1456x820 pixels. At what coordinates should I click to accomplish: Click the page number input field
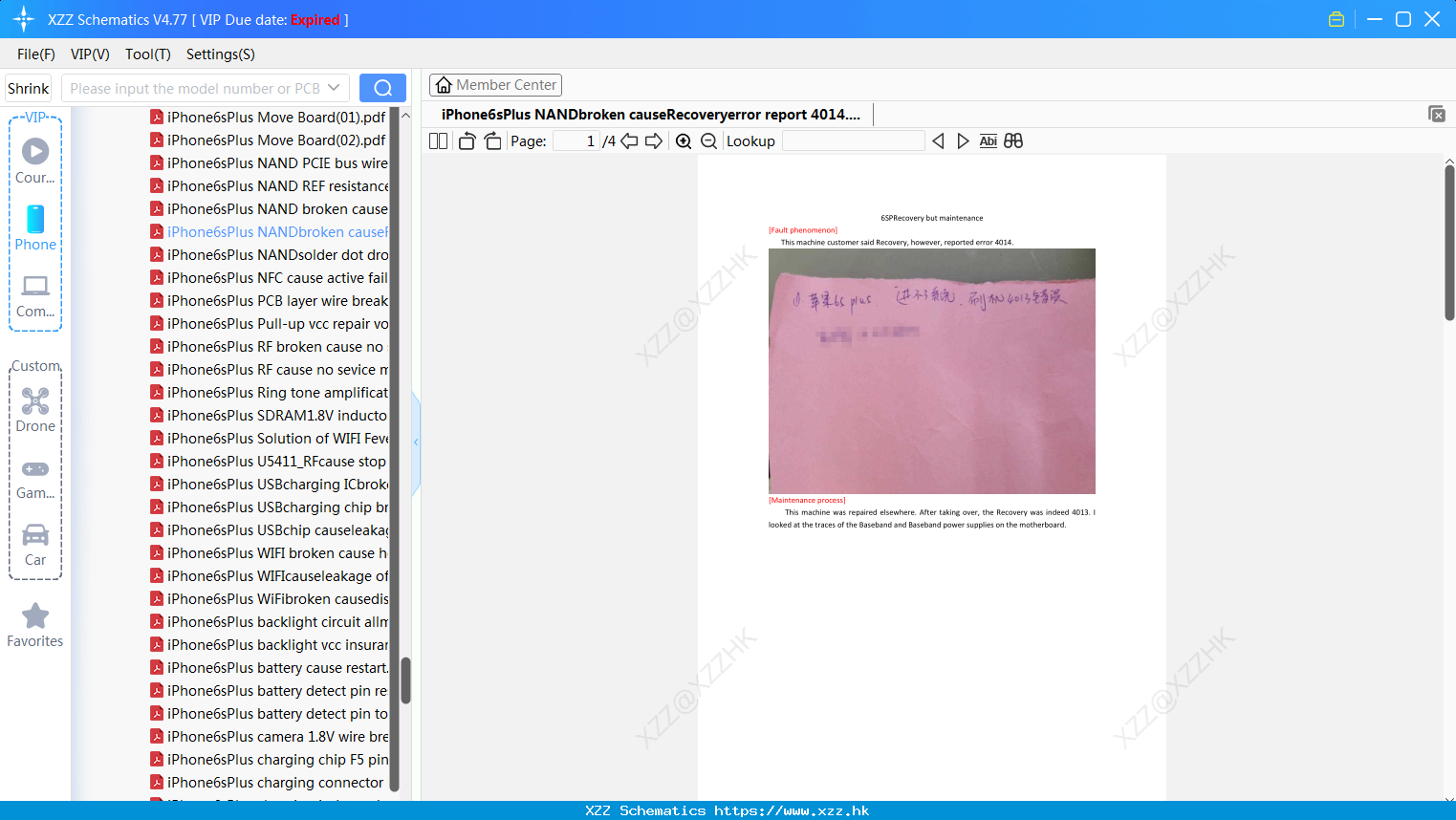tap(576, 141)
